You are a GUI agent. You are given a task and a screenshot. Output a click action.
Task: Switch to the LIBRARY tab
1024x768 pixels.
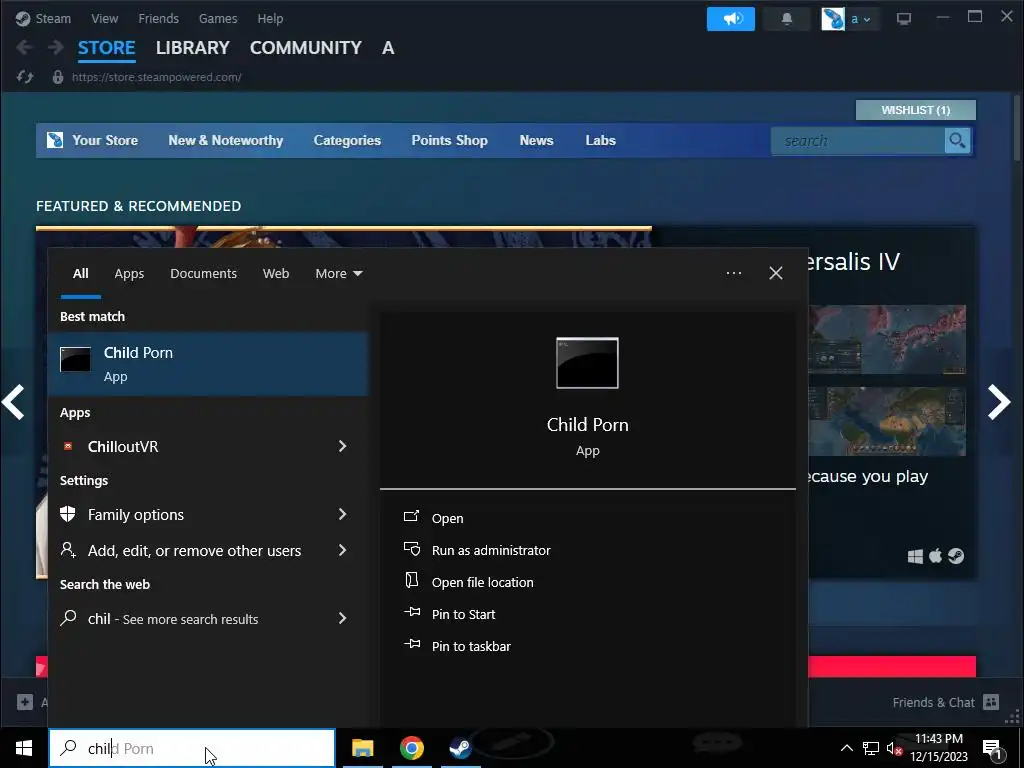[193, 48]
